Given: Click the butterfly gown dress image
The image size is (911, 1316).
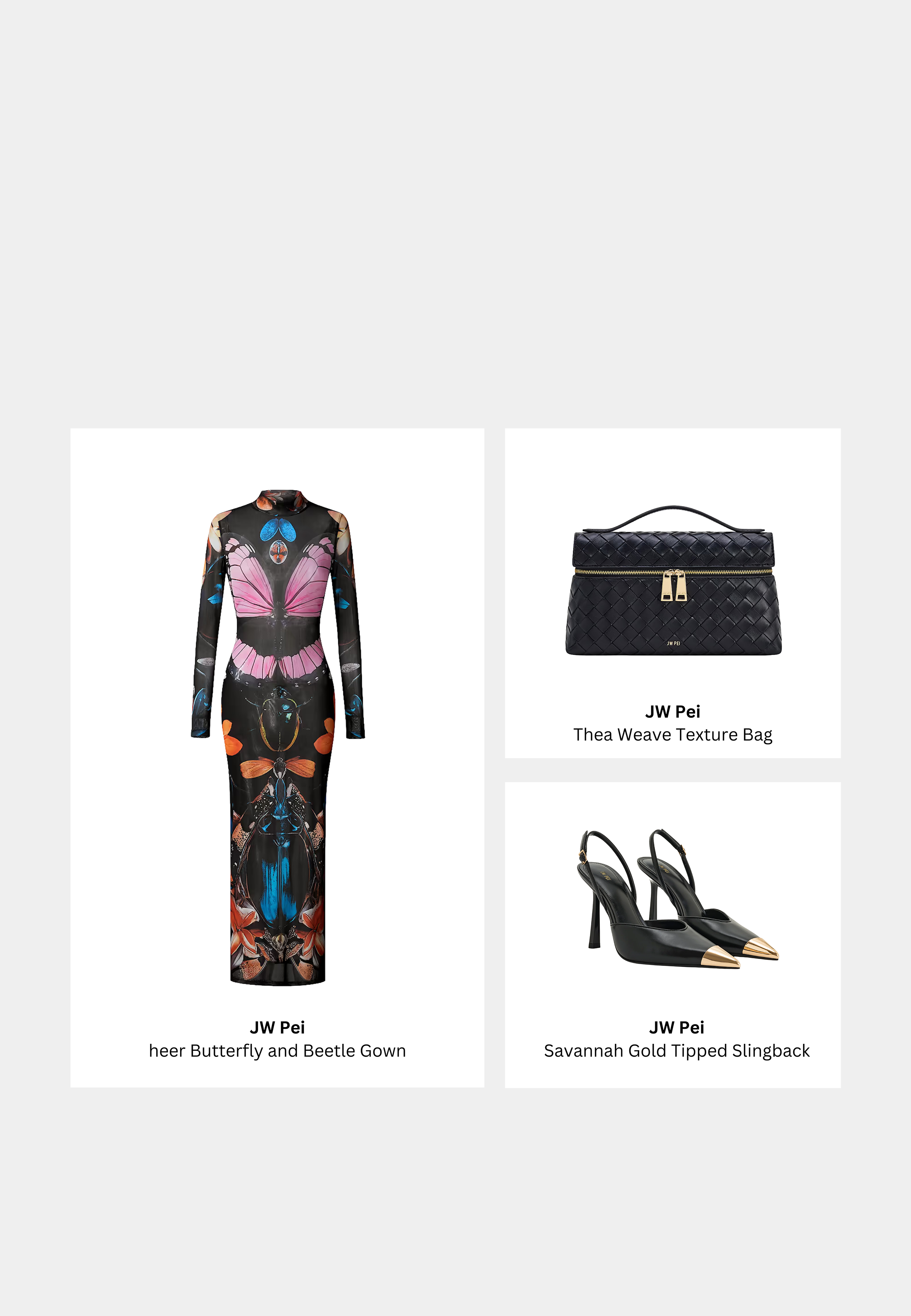Looking at the screenshot, I should (277, 737).
